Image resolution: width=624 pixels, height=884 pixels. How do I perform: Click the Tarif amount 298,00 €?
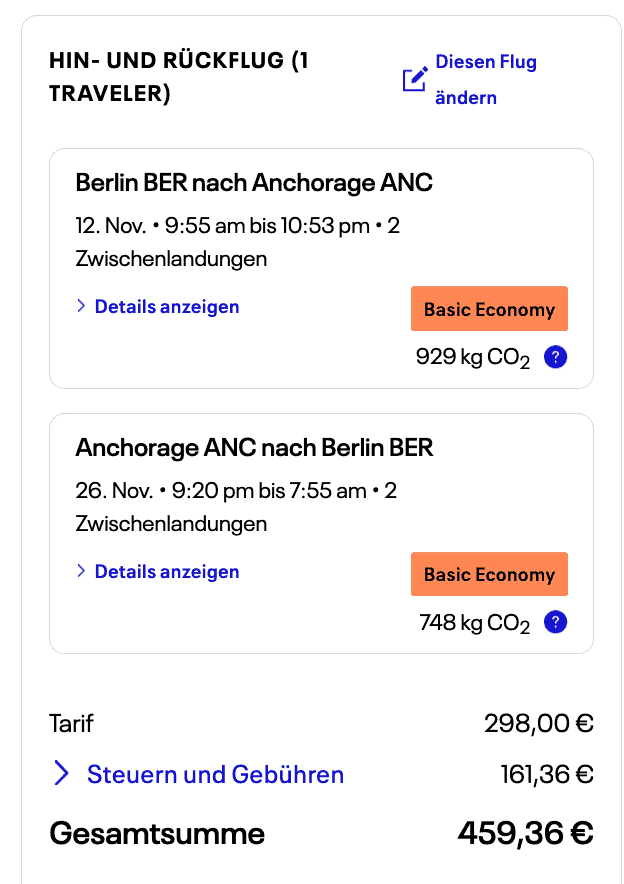click(x=538, y=723)
